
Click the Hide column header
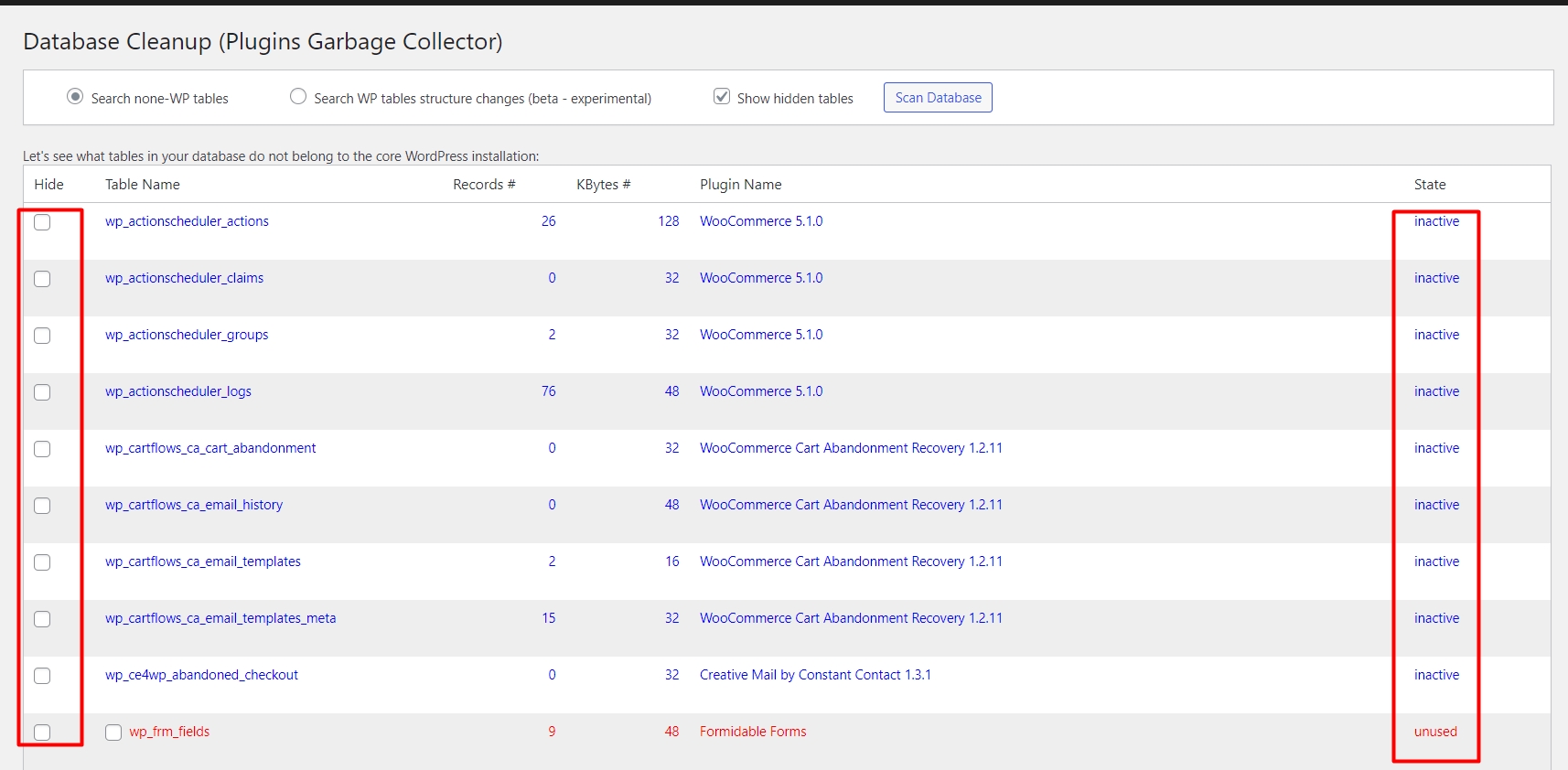click(x=49, y=185)
